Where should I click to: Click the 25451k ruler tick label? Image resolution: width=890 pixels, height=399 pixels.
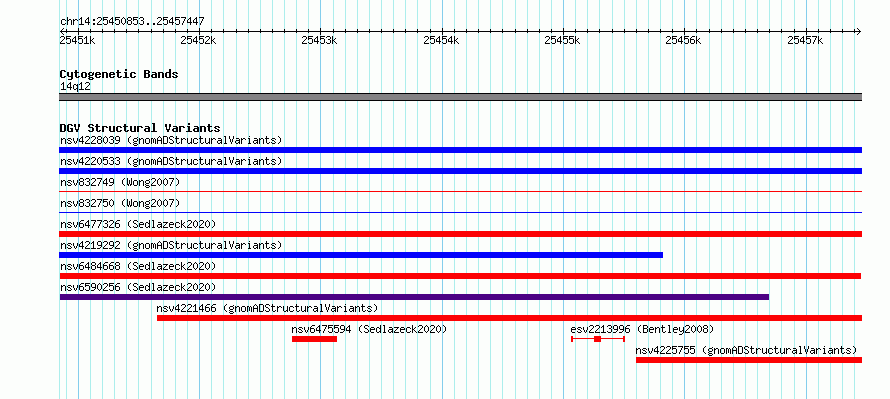(x=77, y=40)
